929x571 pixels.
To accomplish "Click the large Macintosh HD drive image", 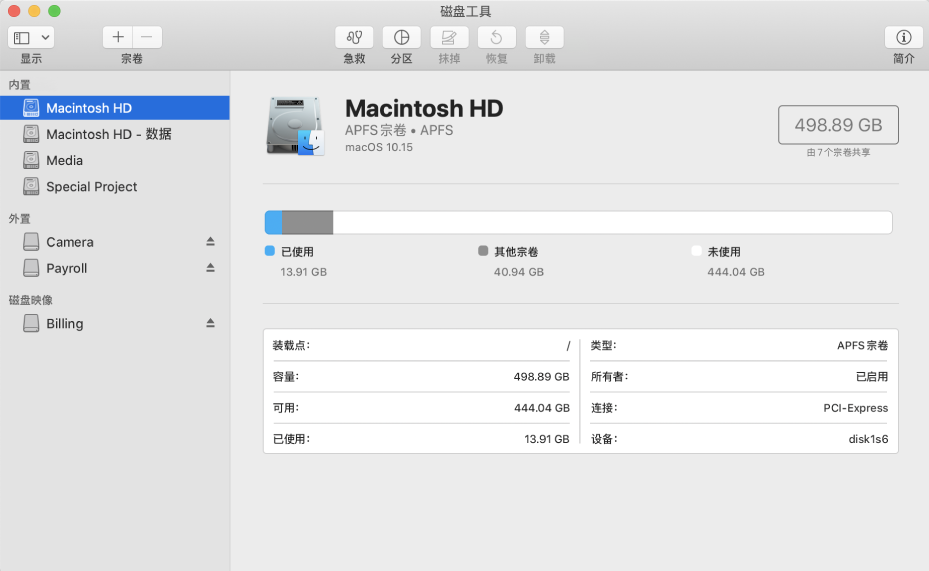I will tap(296, 127).
